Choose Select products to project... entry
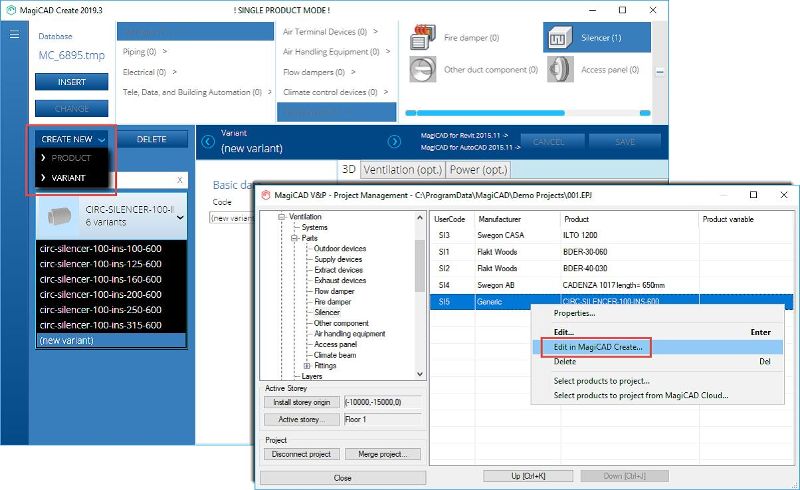This screenshot has height=490, width=800. click(x=602, y=381)
